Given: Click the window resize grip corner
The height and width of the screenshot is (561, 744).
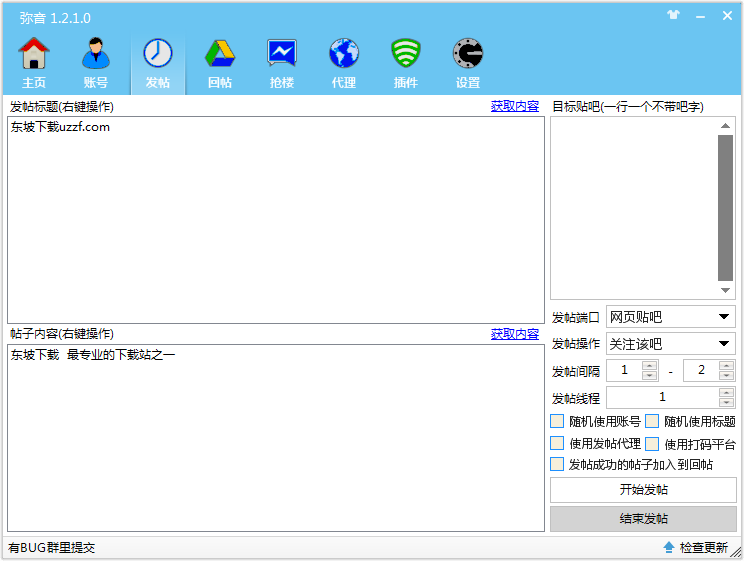Looking at the screenshot, I should [x=736, y=552].
